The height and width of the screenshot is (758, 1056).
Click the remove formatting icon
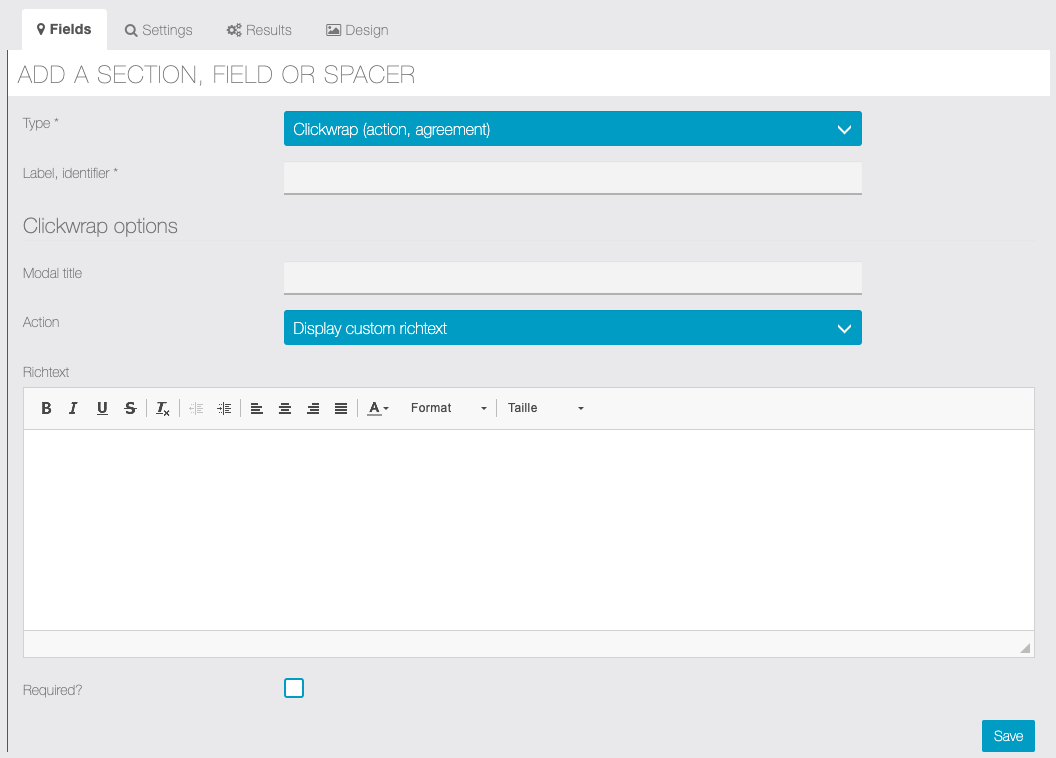[163, 408]
